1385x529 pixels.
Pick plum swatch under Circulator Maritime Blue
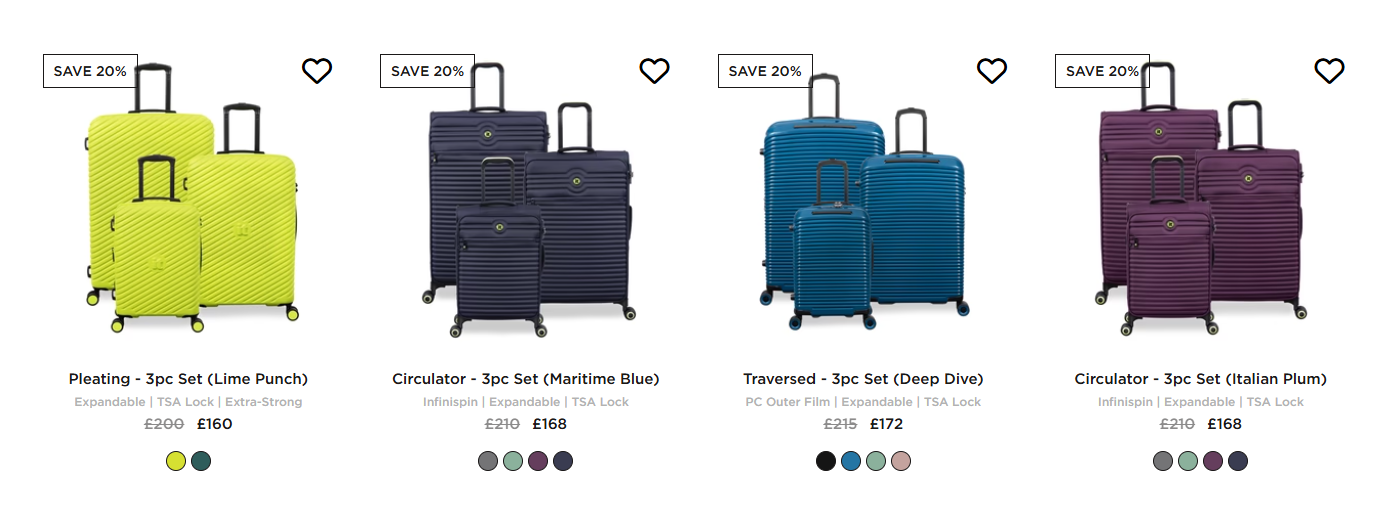coord(538,461)
